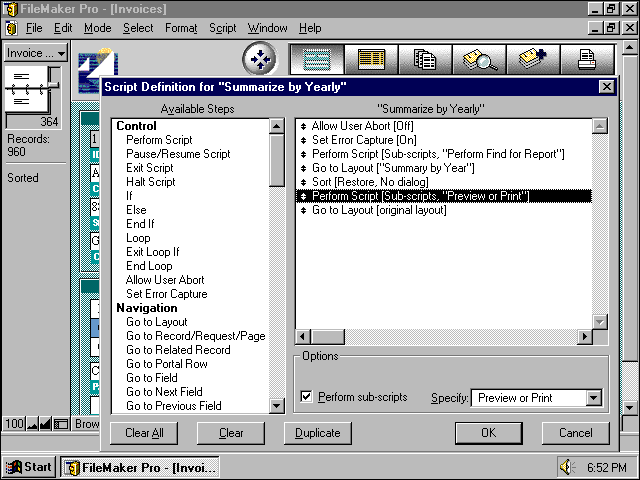The width and height of the screenshot is (640, 480).
Task: Click the zoom out mountain icon
Action: pyautogui.click(x=32, y=424)
